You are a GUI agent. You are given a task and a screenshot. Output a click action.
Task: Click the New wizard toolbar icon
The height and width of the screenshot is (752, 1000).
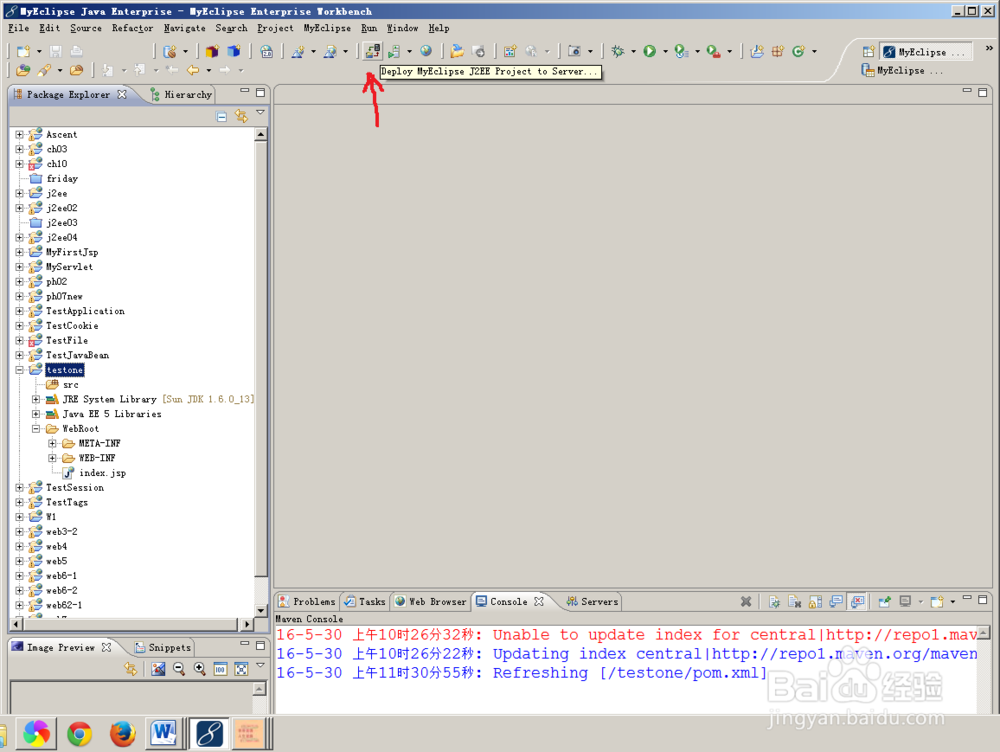pos(24,51)
